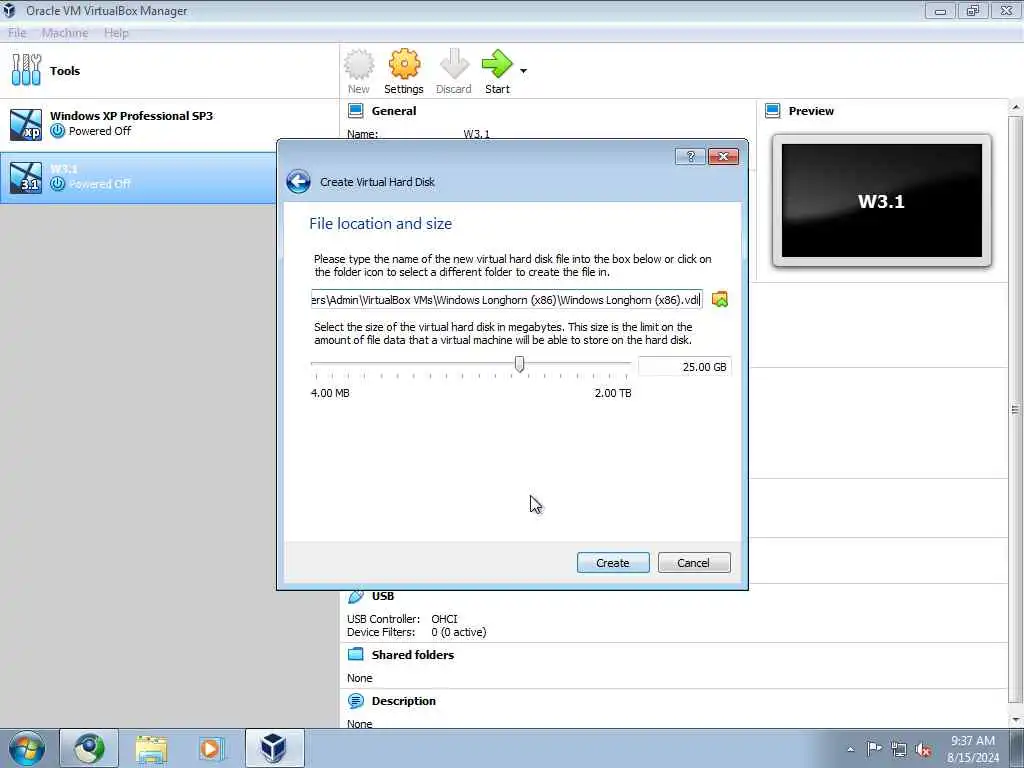Click the Preview section icon
Image resolution: width=1024 pixels, height=768 pixels.
point(773,111)
